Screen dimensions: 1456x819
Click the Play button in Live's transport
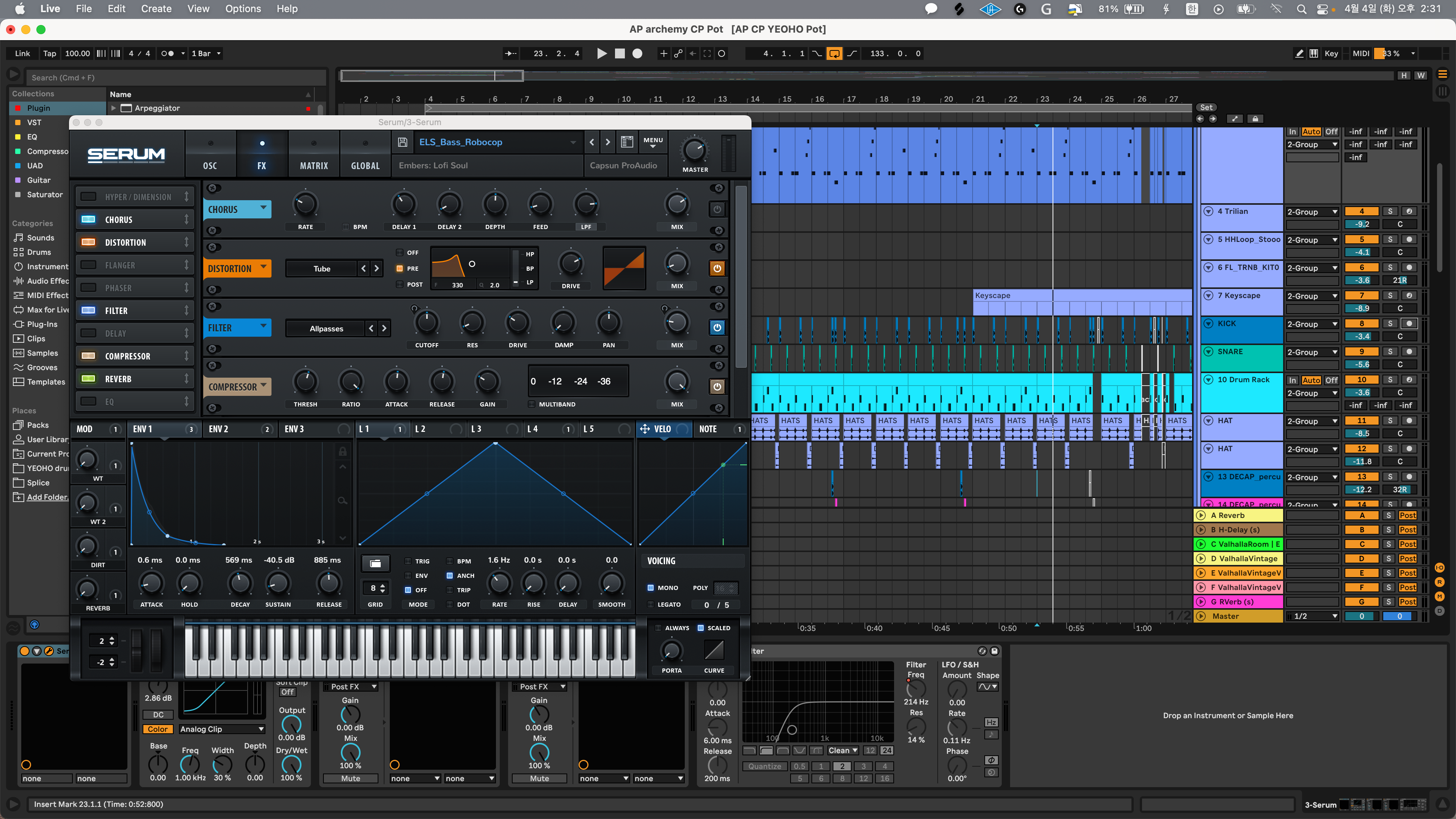tap(602, 54)
